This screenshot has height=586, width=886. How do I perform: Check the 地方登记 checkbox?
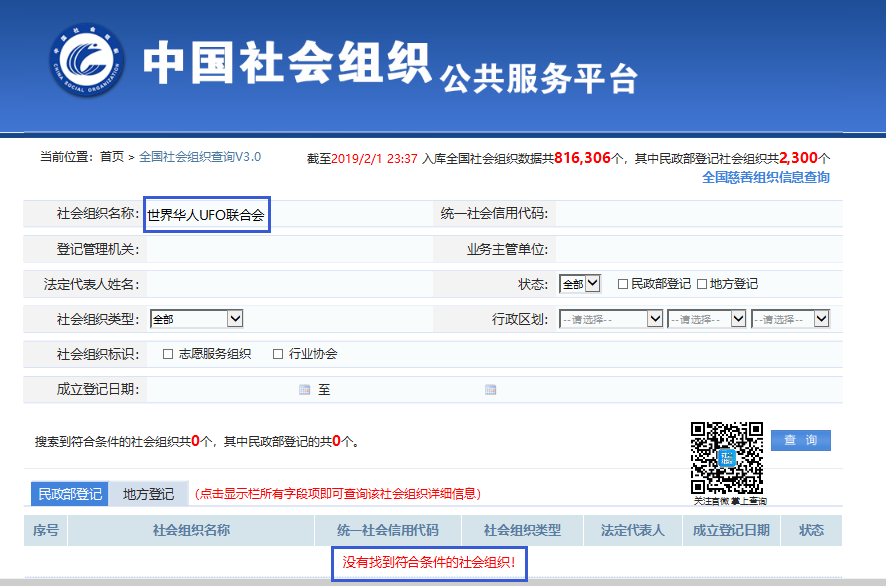tap(702, 284)
